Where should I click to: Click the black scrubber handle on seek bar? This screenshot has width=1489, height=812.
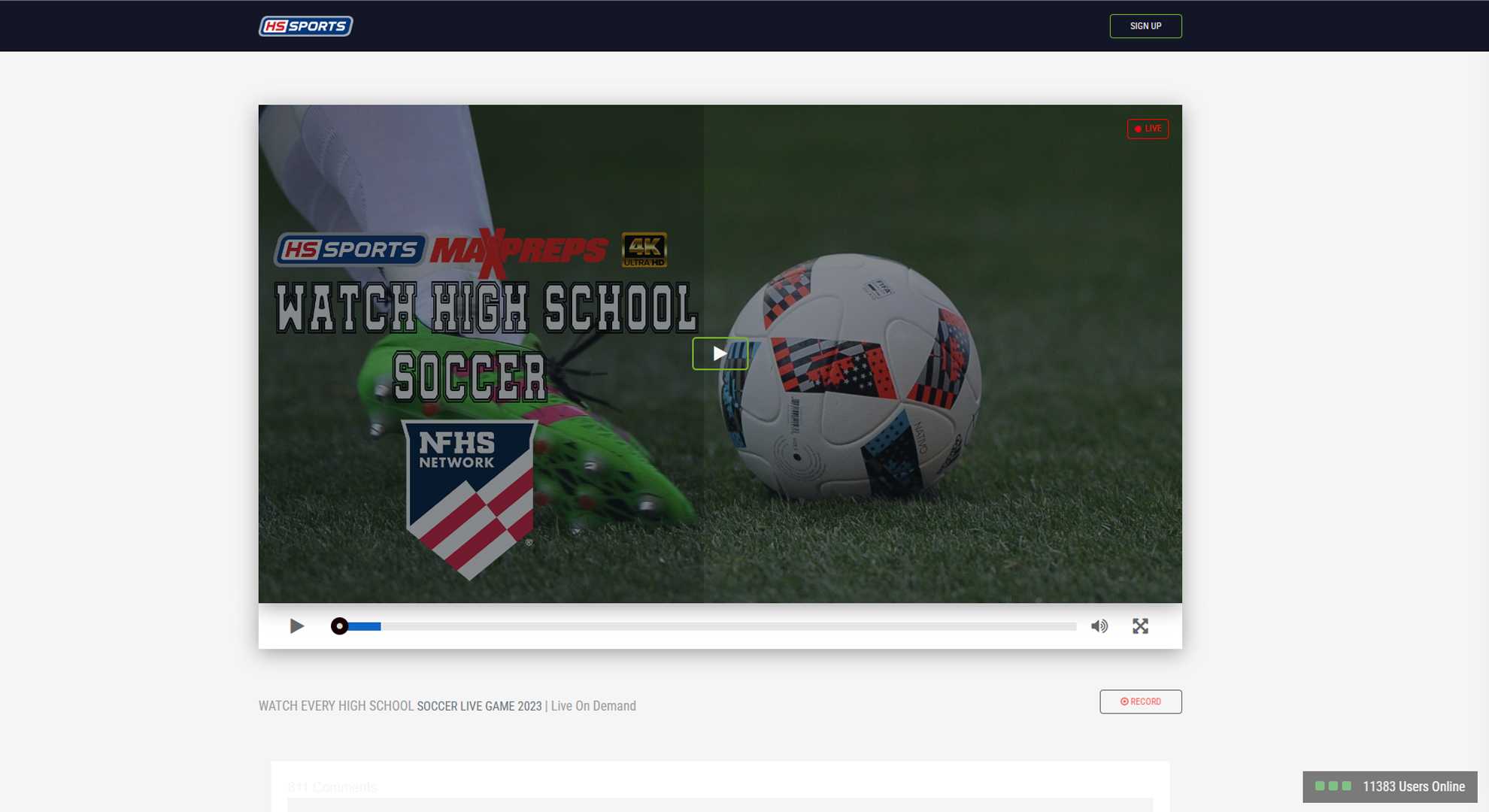coord(339,626)
